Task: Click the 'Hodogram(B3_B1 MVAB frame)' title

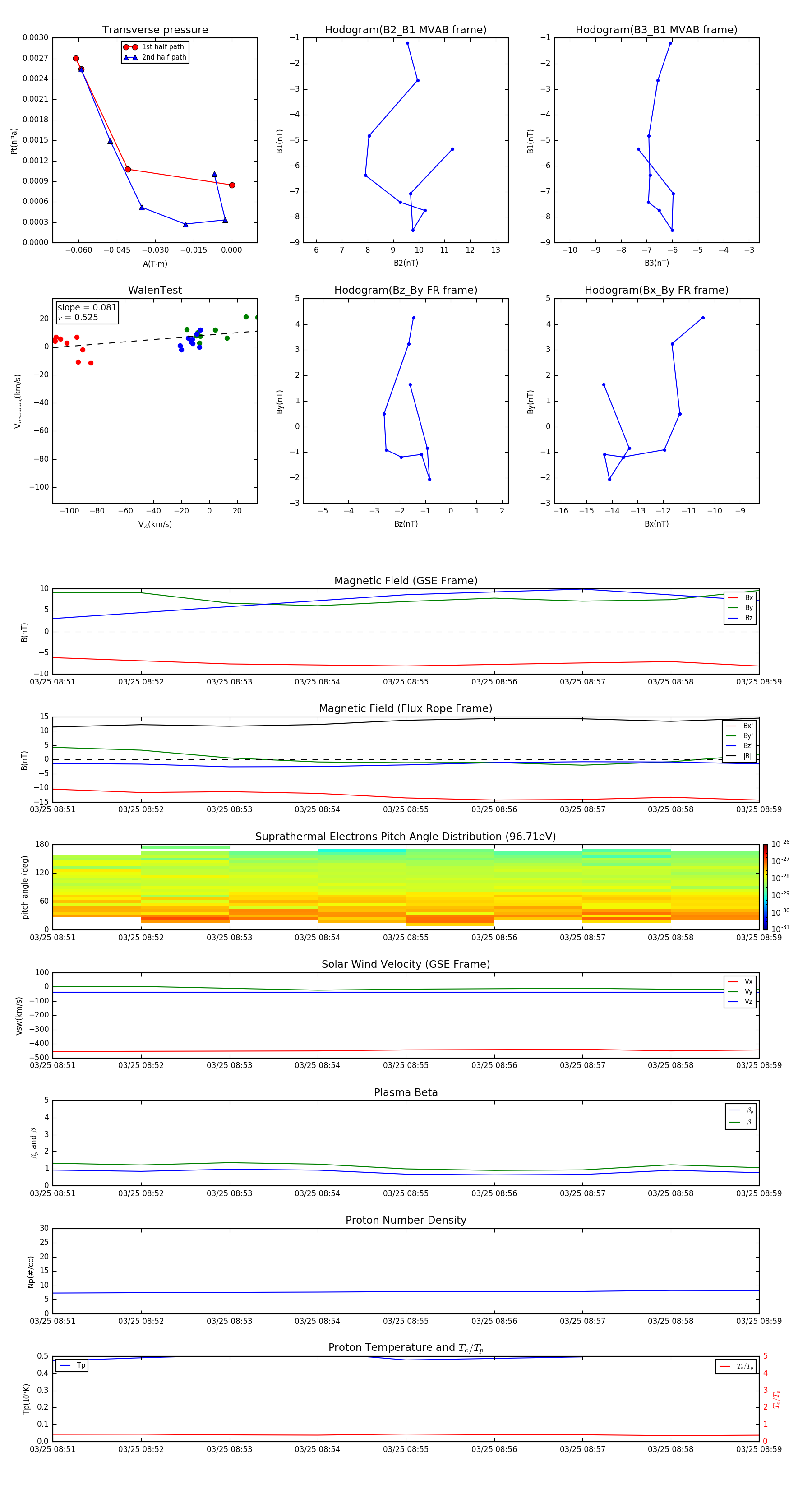Action: point(656,29)
